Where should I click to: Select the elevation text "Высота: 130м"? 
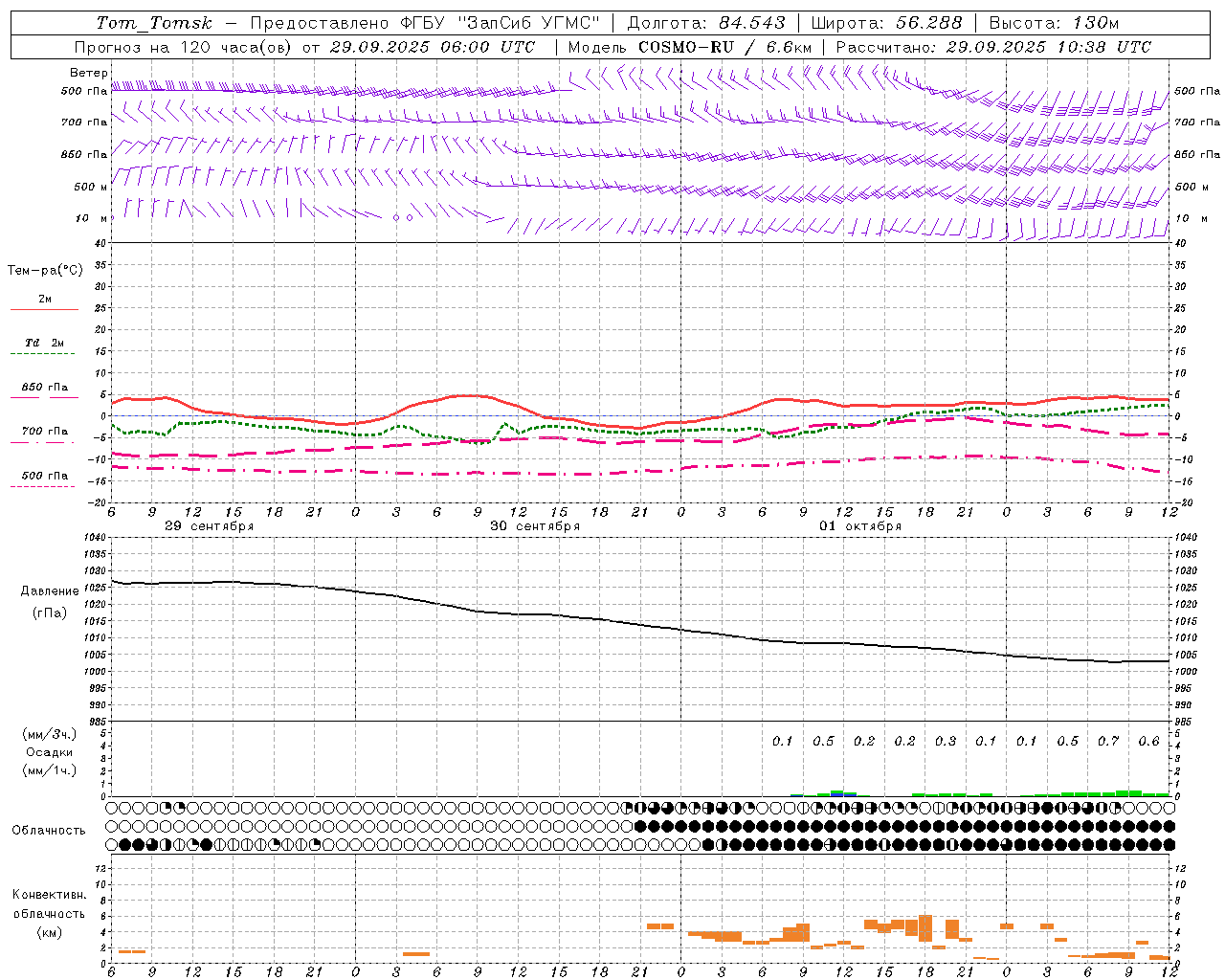pos(1054,23)
